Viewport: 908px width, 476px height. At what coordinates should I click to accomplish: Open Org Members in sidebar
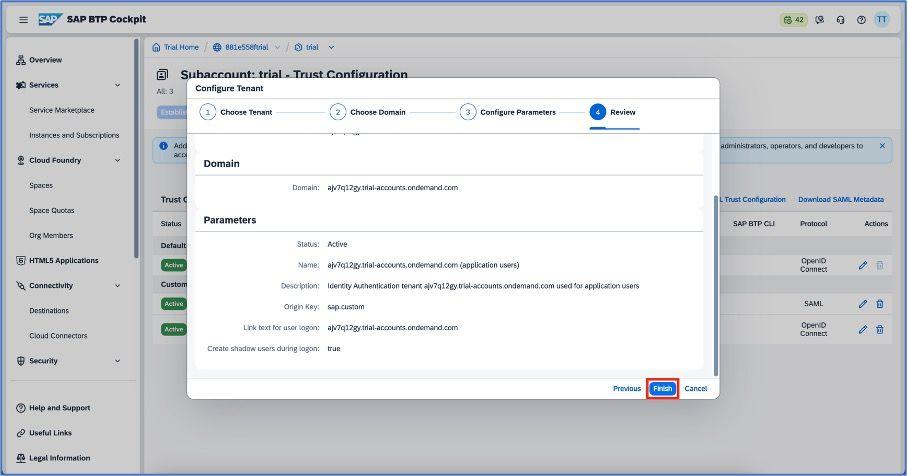(x=51, y=236)
